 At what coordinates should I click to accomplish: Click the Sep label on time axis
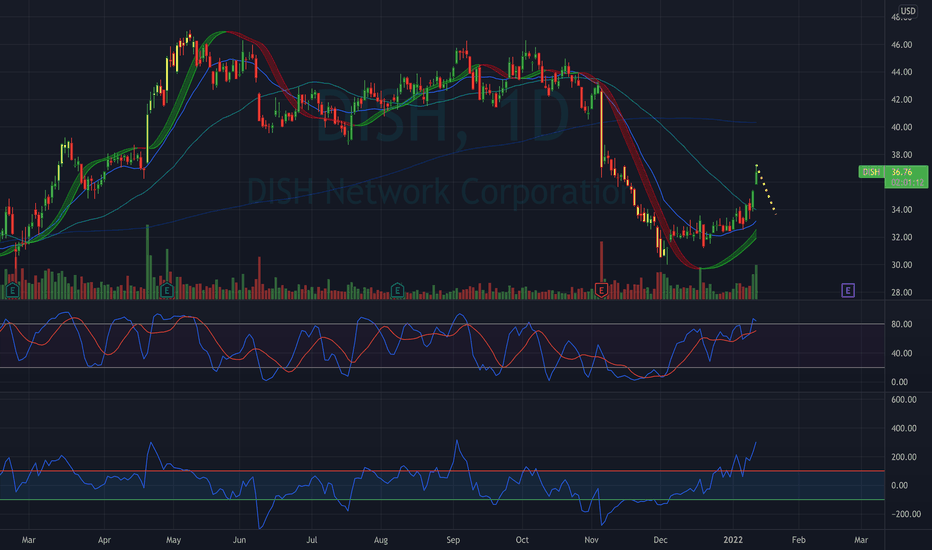453,540
